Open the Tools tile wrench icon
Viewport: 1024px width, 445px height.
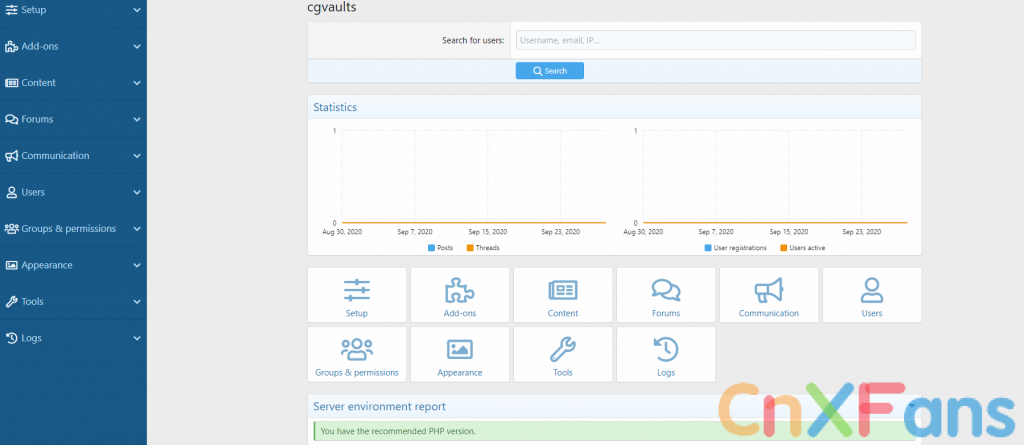pyautogui.click(x=562, y=350)
